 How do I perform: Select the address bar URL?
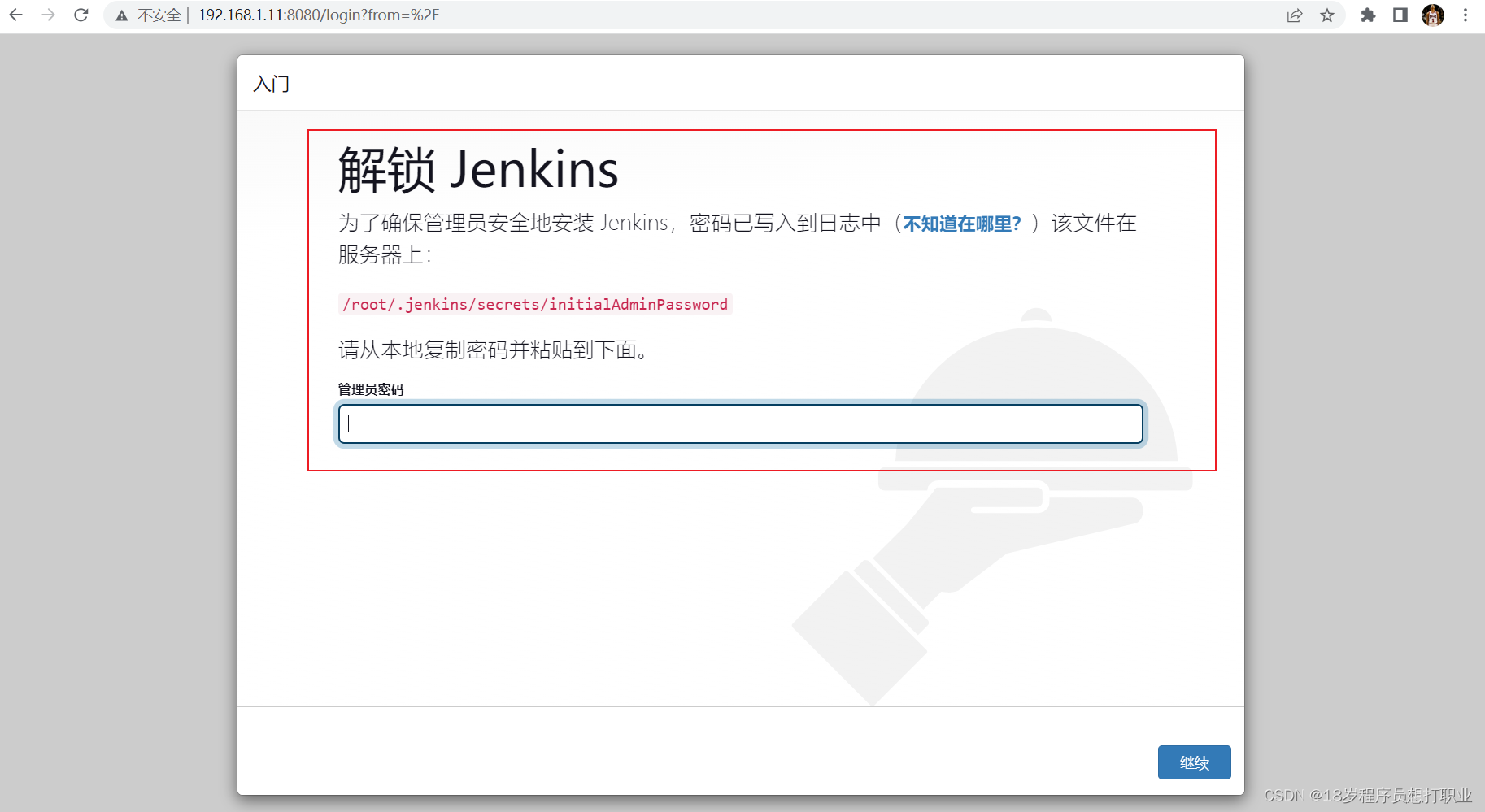pos(319,15)
